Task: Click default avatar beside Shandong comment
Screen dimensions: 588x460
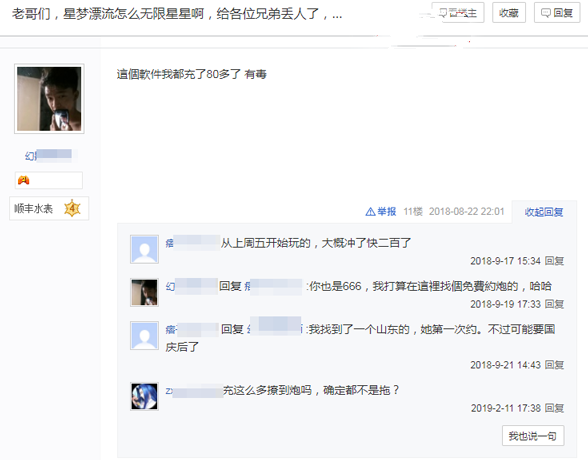Action: (144, 336)
